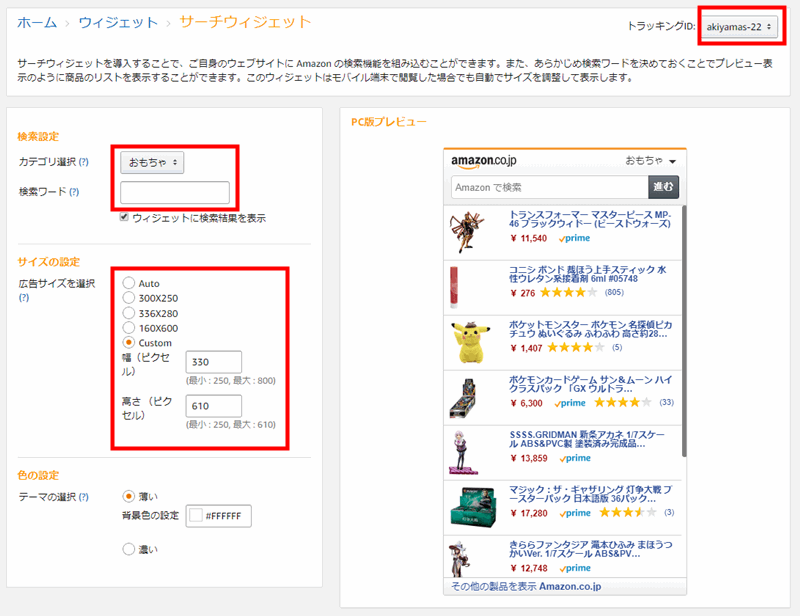The image size is (800, 616).
Task: Click the 検索ワード input field
Action: (x=175, y=192)
